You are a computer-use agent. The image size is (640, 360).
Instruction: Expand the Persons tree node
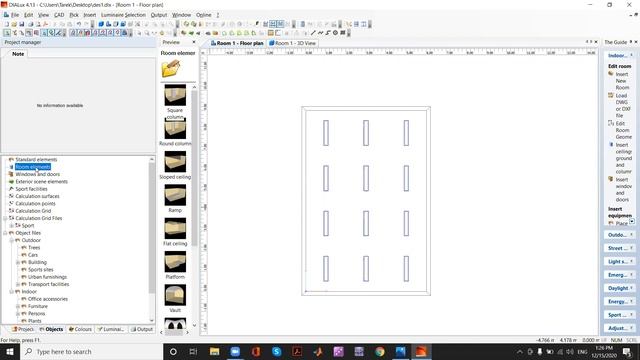[18, 313]
